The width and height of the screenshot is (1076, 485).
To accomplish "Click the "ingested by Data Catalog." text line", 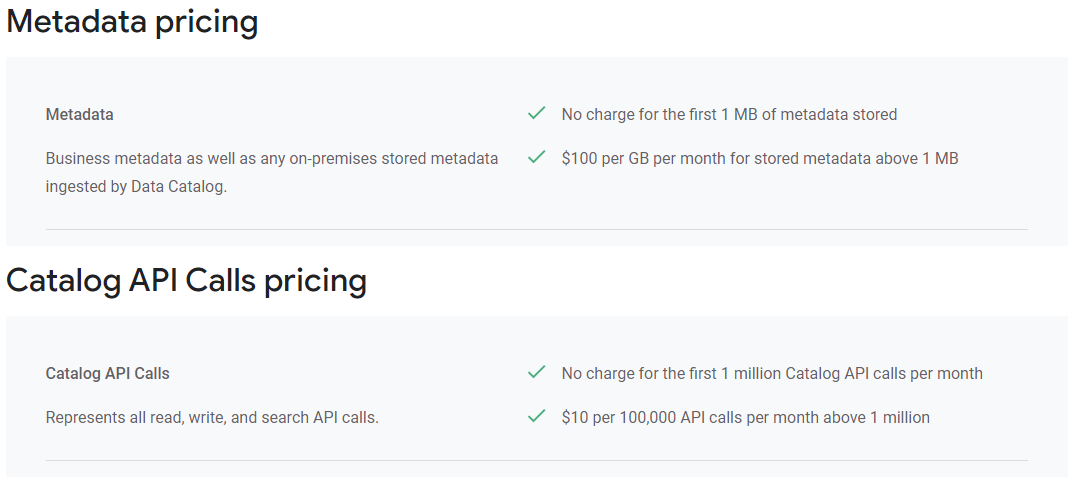I will click(136, 187).
